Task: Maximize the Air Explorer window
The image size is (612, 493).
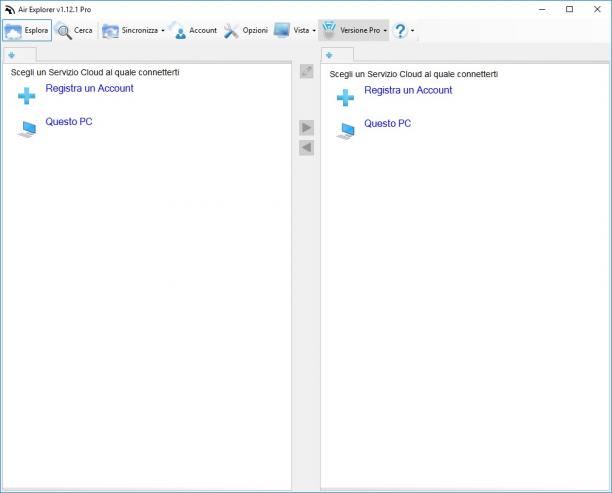Action: point(569,9)
